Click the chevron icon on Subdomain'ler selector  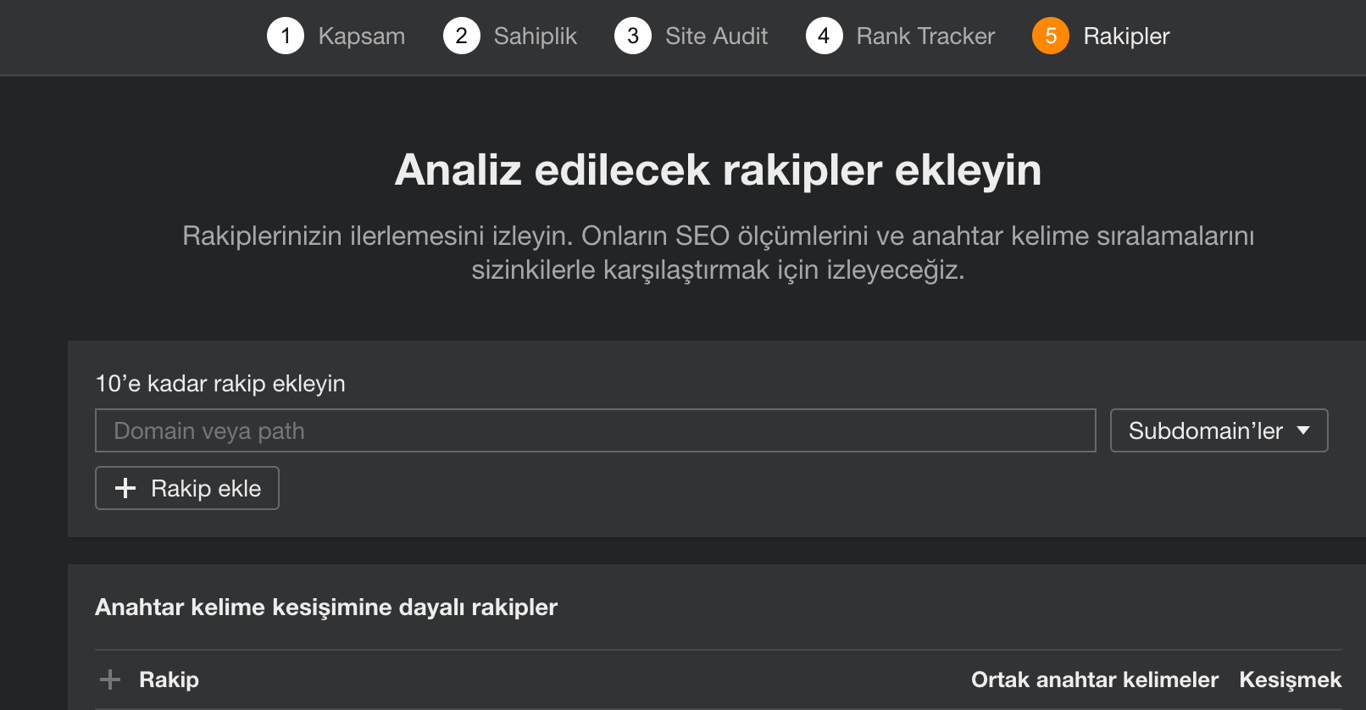point(1303,430)
